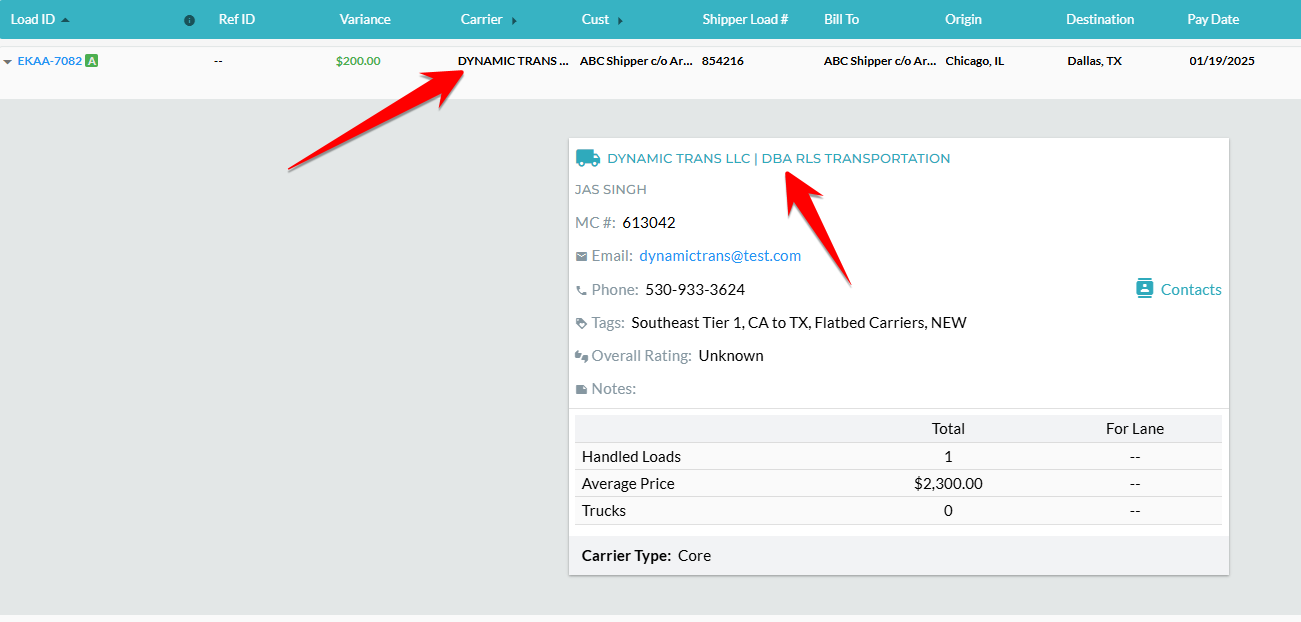Click the tag icon beside Tags
The width and height of the screenshot is (1301, 622).
[x=581, y=323]
